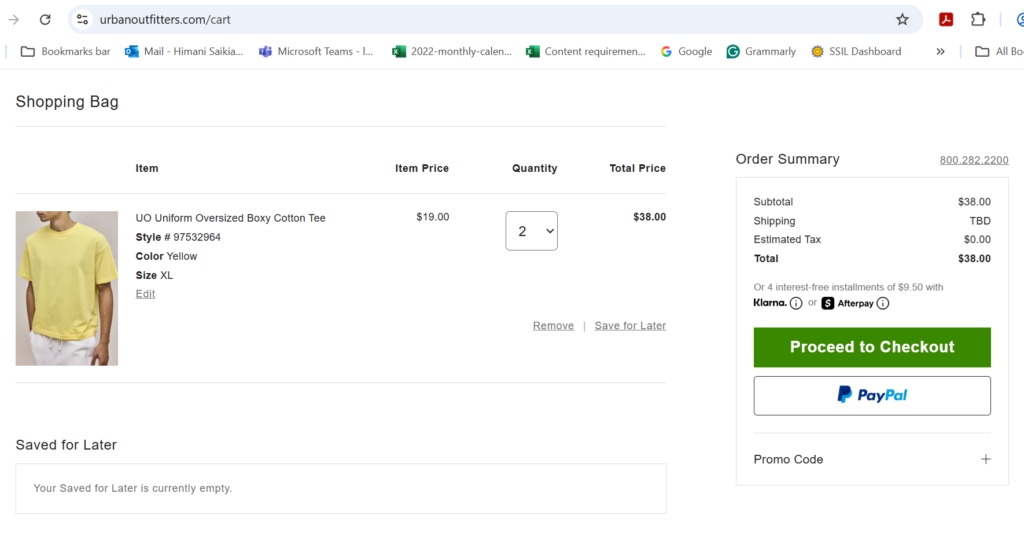Click Save for Later link
The height and width of the screenshot is (552, 1024).
pyautogui.click(x=630, y=326)
